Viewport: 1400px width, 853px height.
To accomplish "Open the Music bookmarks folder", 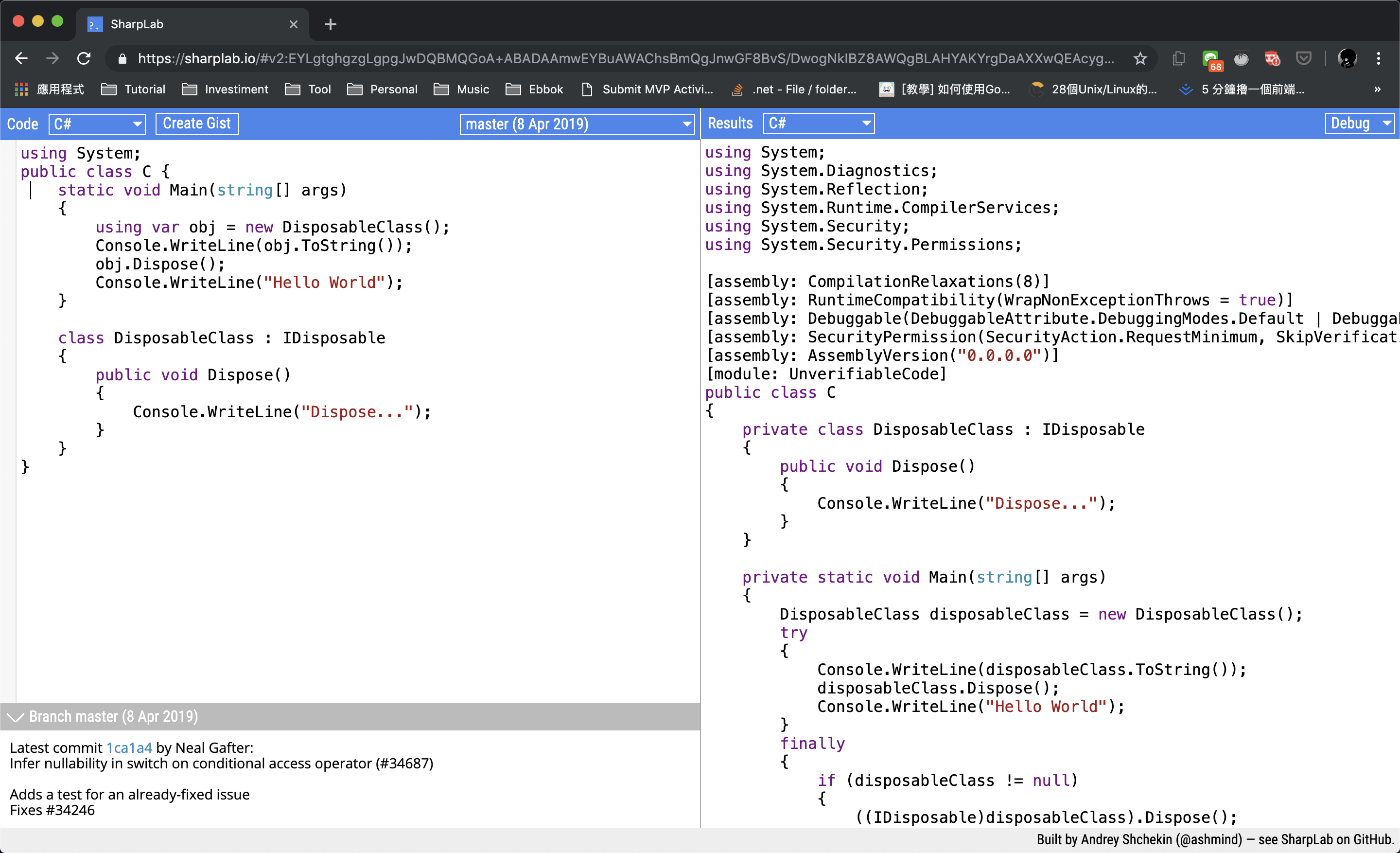I will tap(461, 89).
